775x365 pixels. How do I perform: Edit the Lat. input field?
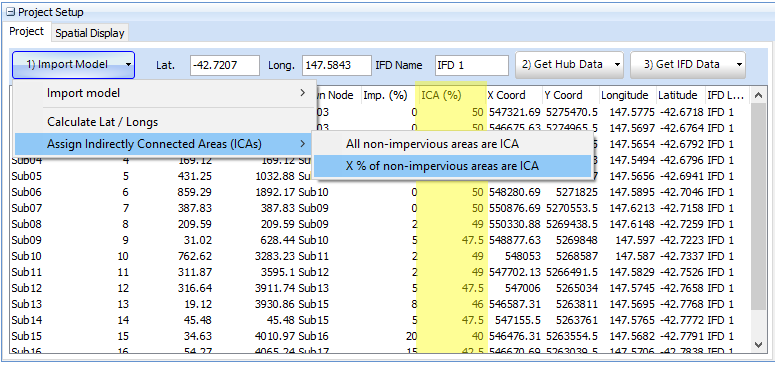(224, 65)
